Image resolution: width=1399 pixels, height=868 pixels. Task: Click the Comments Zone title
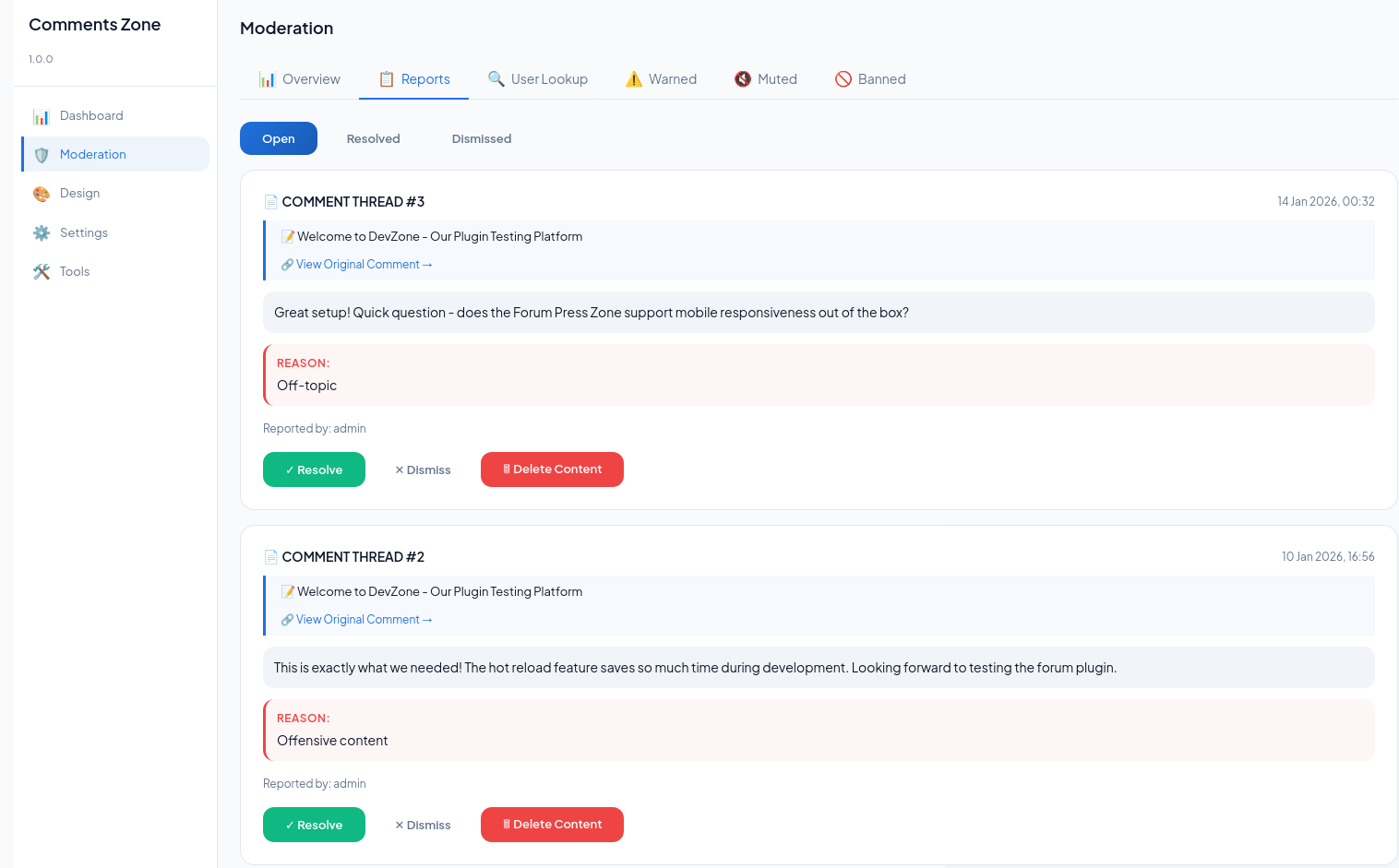95,25
